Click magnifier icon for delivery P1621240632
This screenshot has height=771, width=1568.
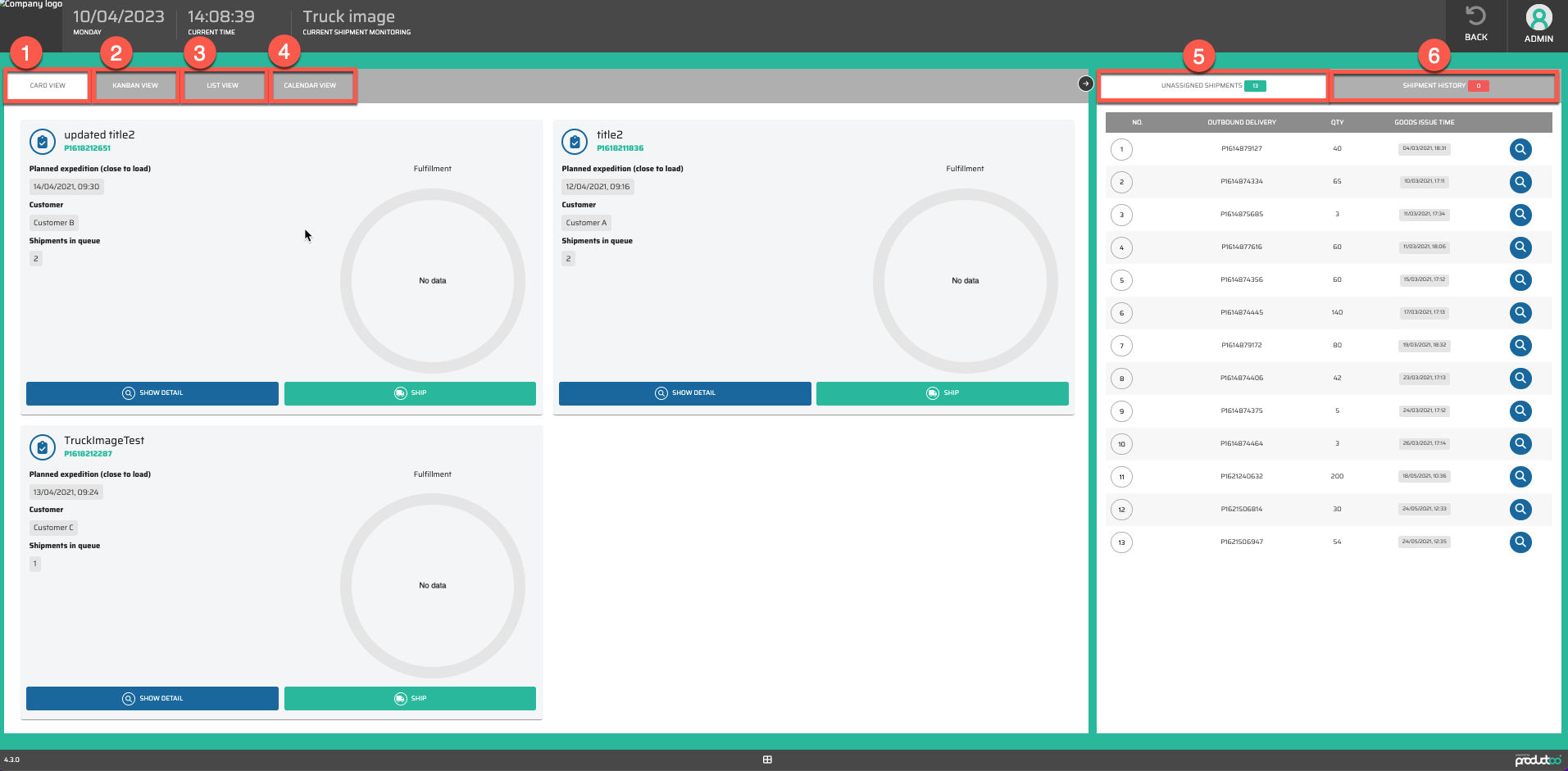point(1520,477)
